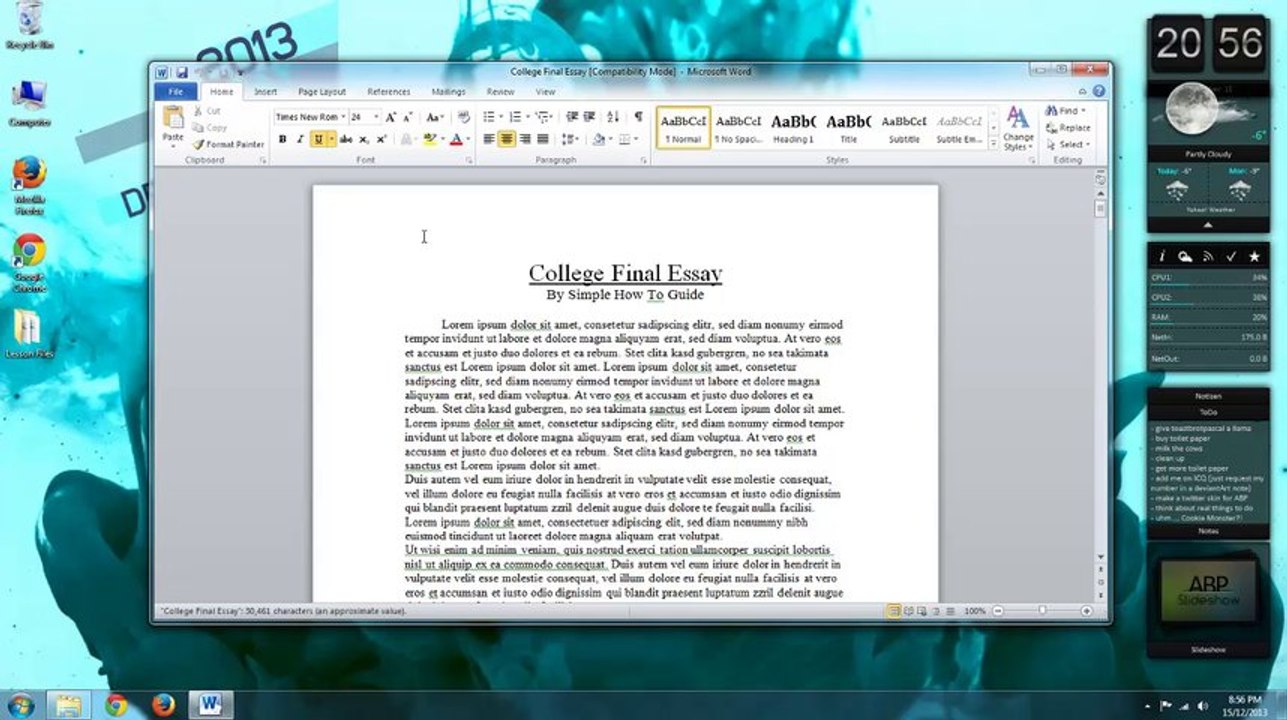Open Google Chrome from the taskbar
Image resolution: width=1287 pixels, height=720 pixels.
[x=116, y=705]
